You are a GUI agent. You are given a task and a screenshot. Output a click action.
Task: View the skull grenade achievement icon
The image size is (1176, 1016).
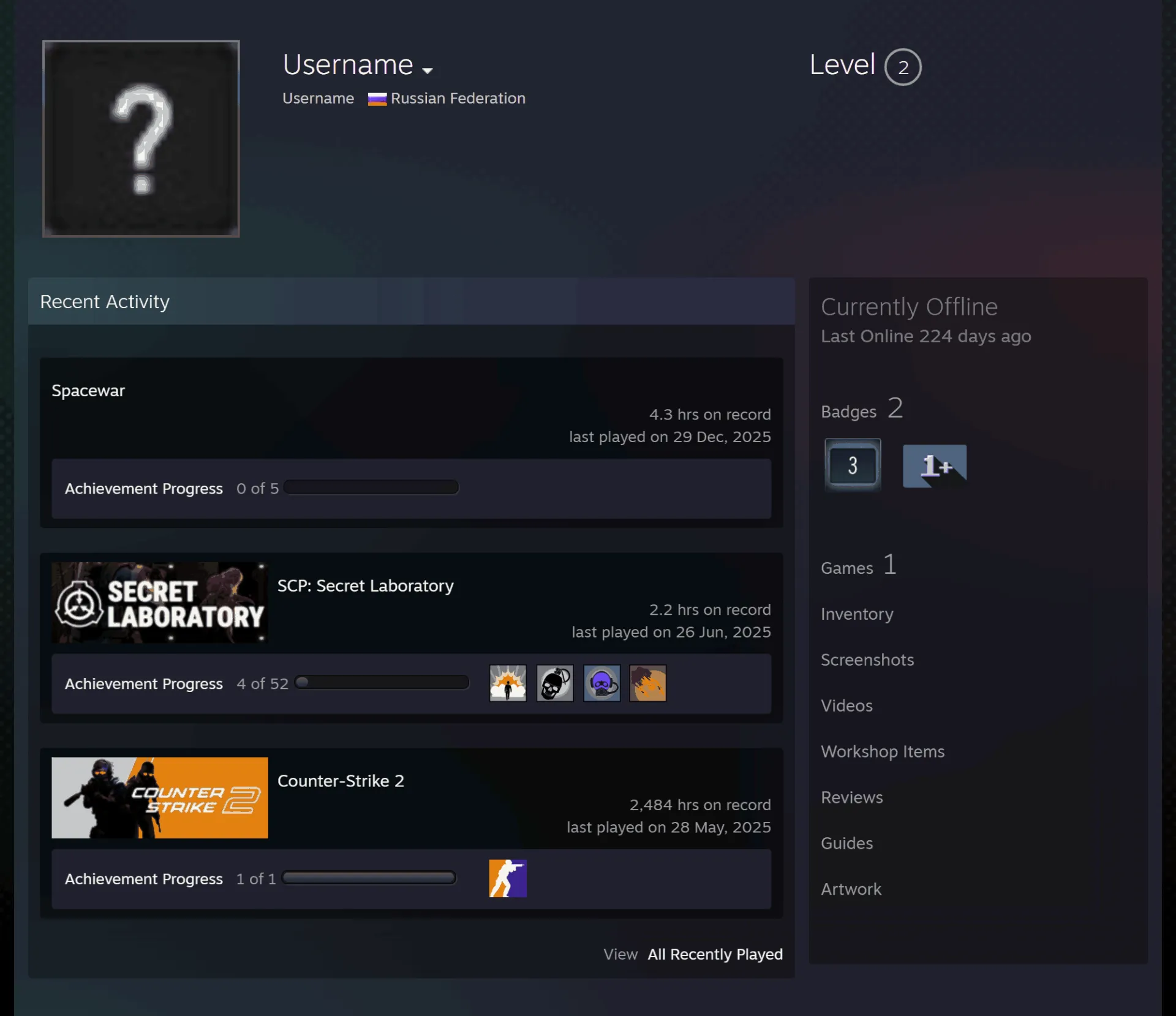point(554,683)
